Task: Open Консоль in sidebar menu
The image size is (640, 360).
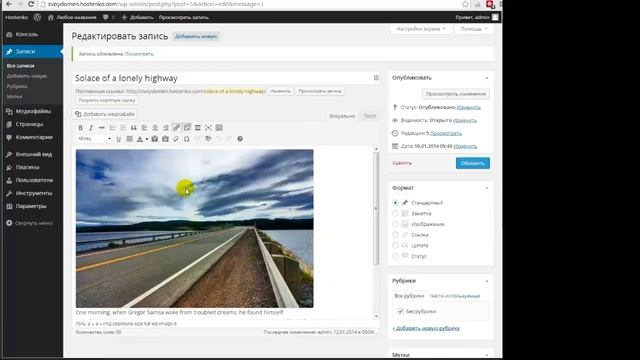Action: click(32, 34)
